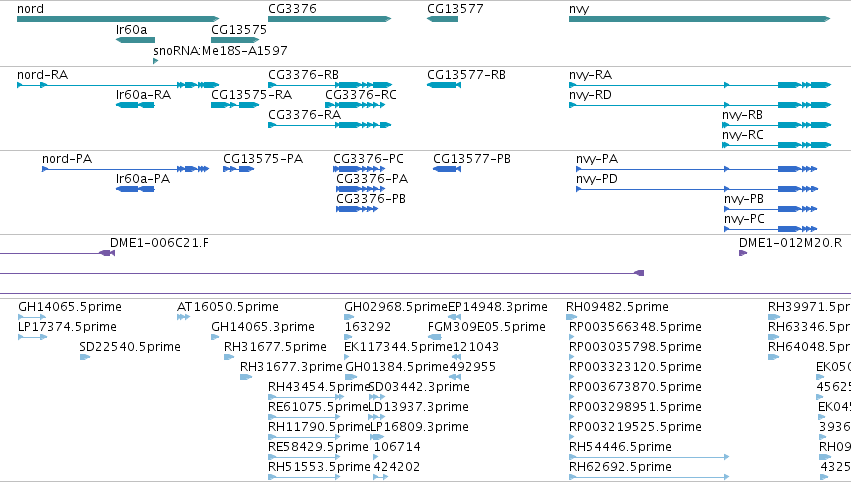Click the nord gene label
This screenshot has height=482, width=851.
coord(30,9)
